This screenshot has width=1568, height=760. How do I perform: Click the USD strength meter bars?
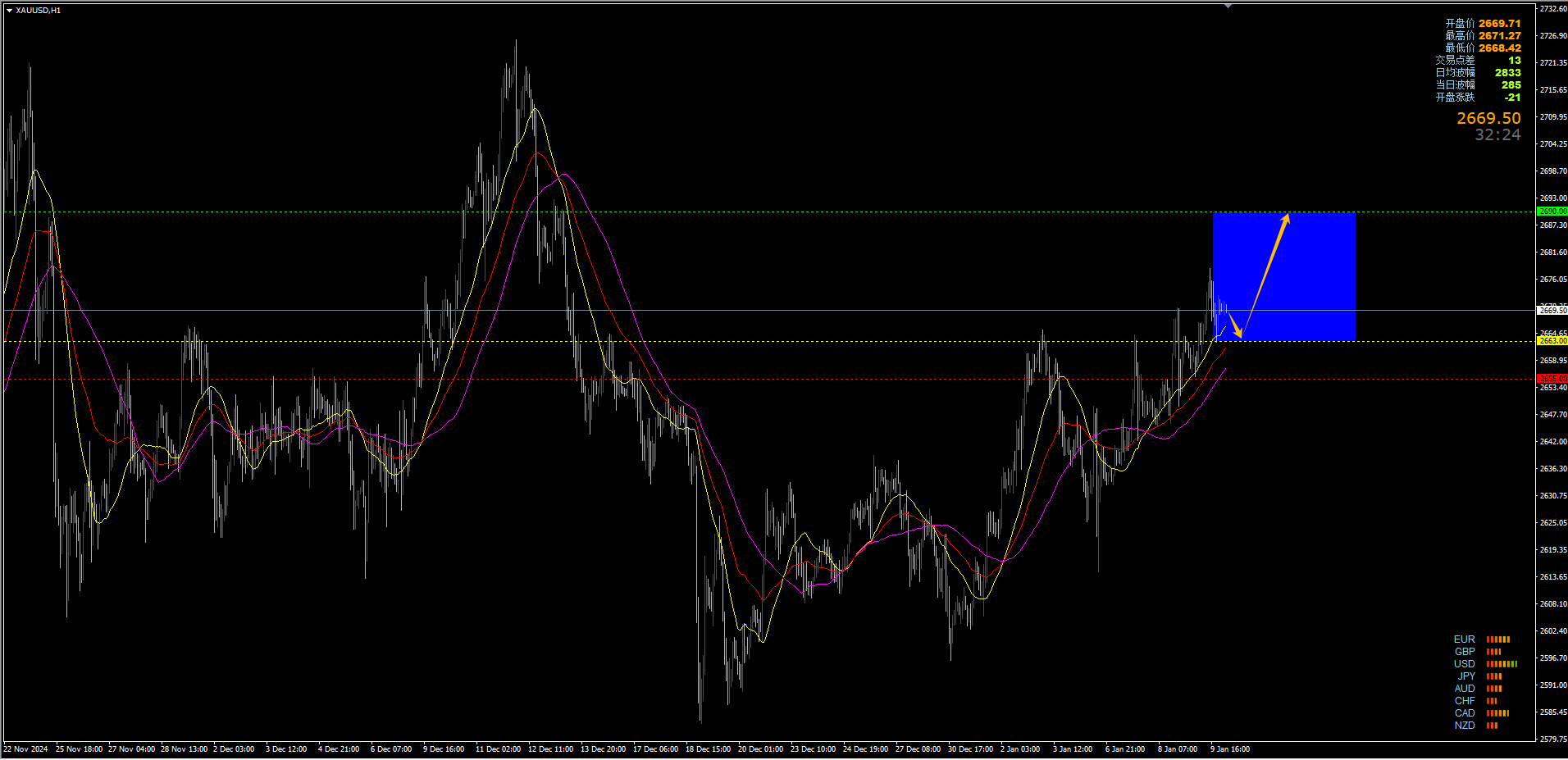tap(1502, 664)
